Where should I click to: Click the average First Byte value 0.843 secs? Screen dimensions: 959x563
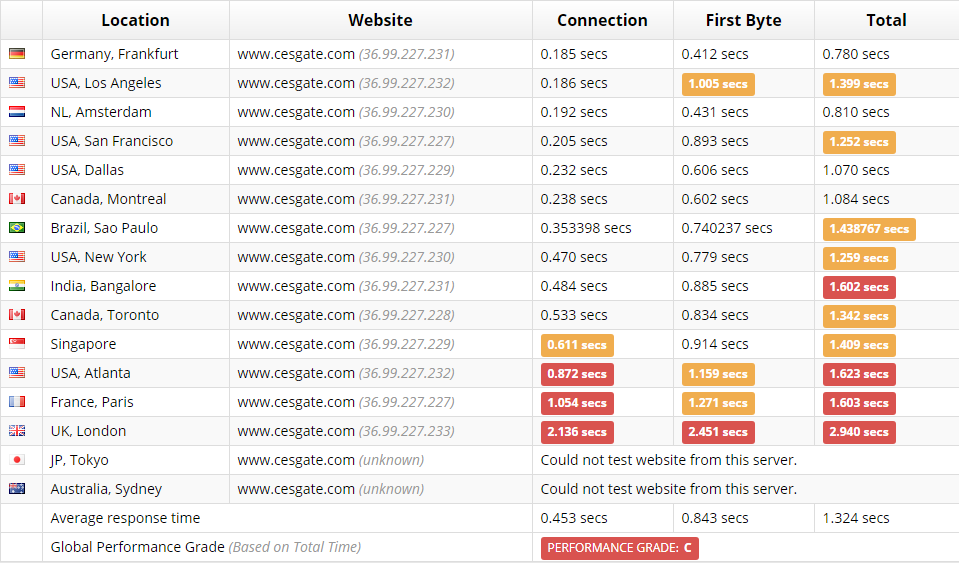tap(715, 518)
